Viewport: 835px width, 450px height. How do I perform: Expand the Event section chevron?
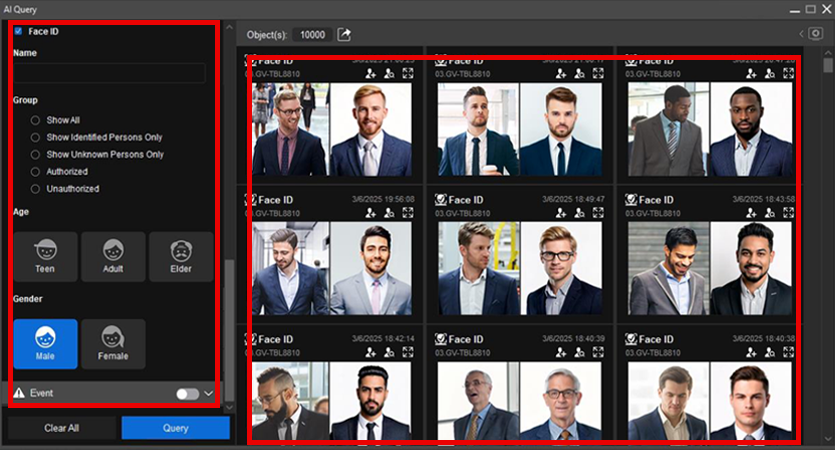209,394
